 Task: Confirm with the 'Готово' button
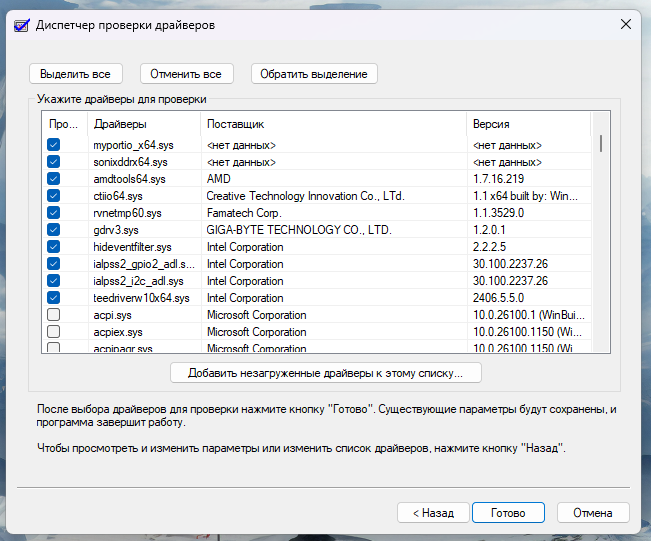click(x=508, y=513)
